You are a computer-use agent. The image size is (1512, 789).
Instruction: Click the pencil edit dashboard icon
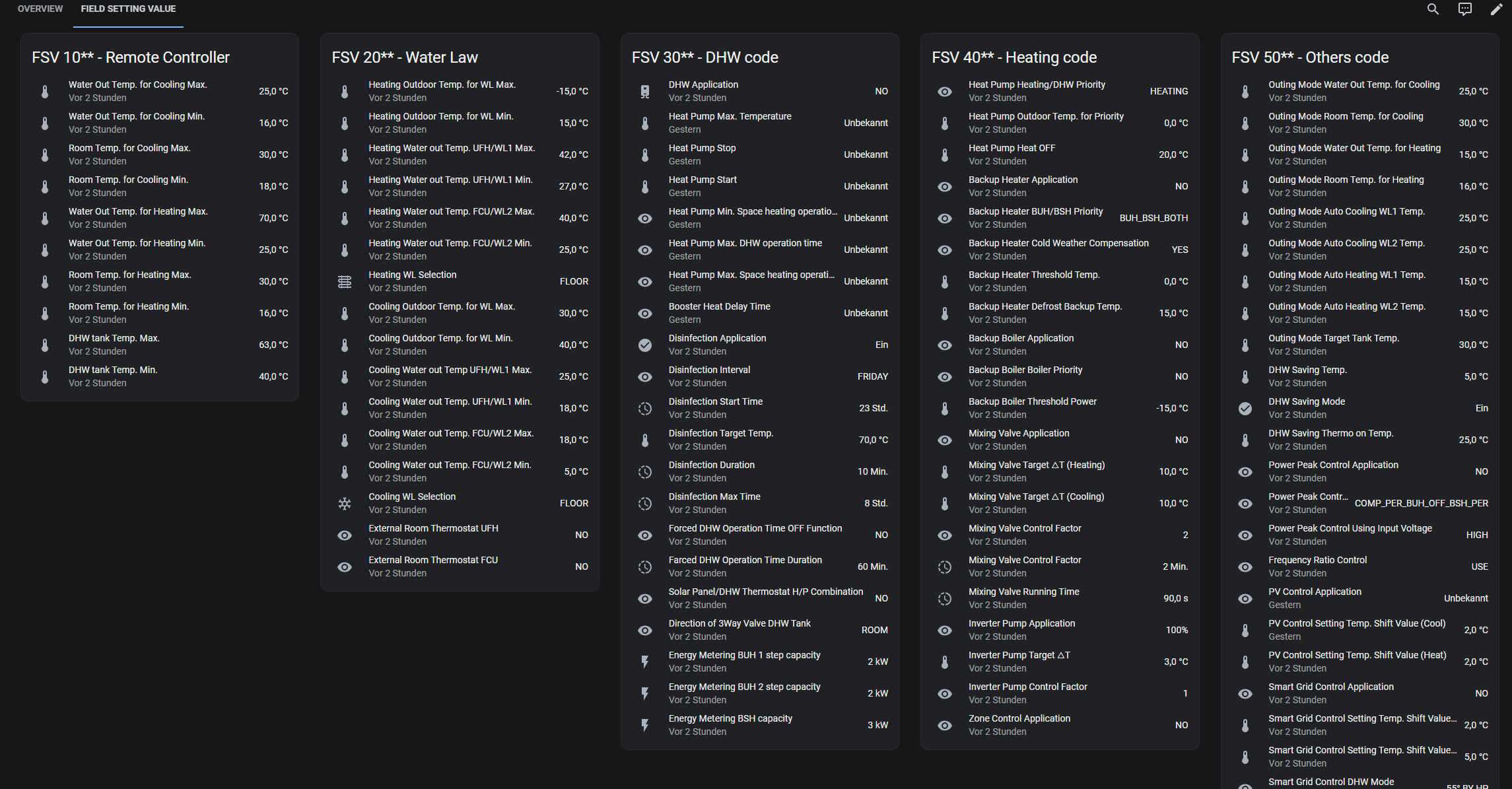pyautogui.click(x=1496, y=9)
